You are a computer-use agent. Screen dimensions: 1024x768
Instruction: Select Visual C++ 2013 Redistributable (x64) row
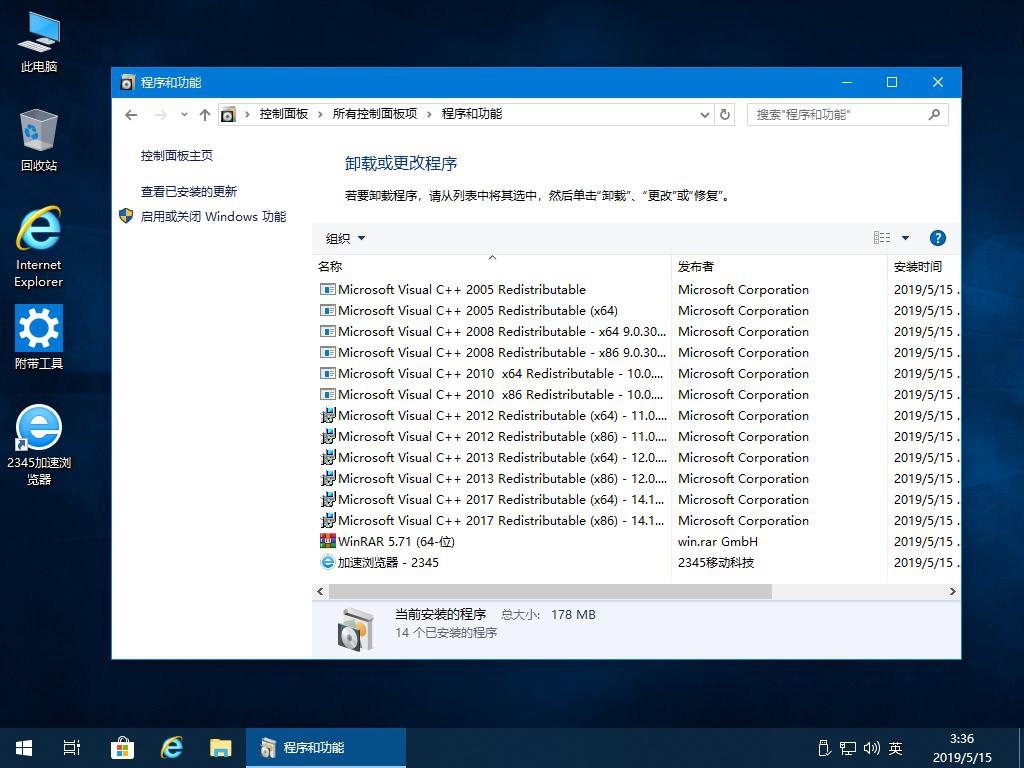click(636, 457)
